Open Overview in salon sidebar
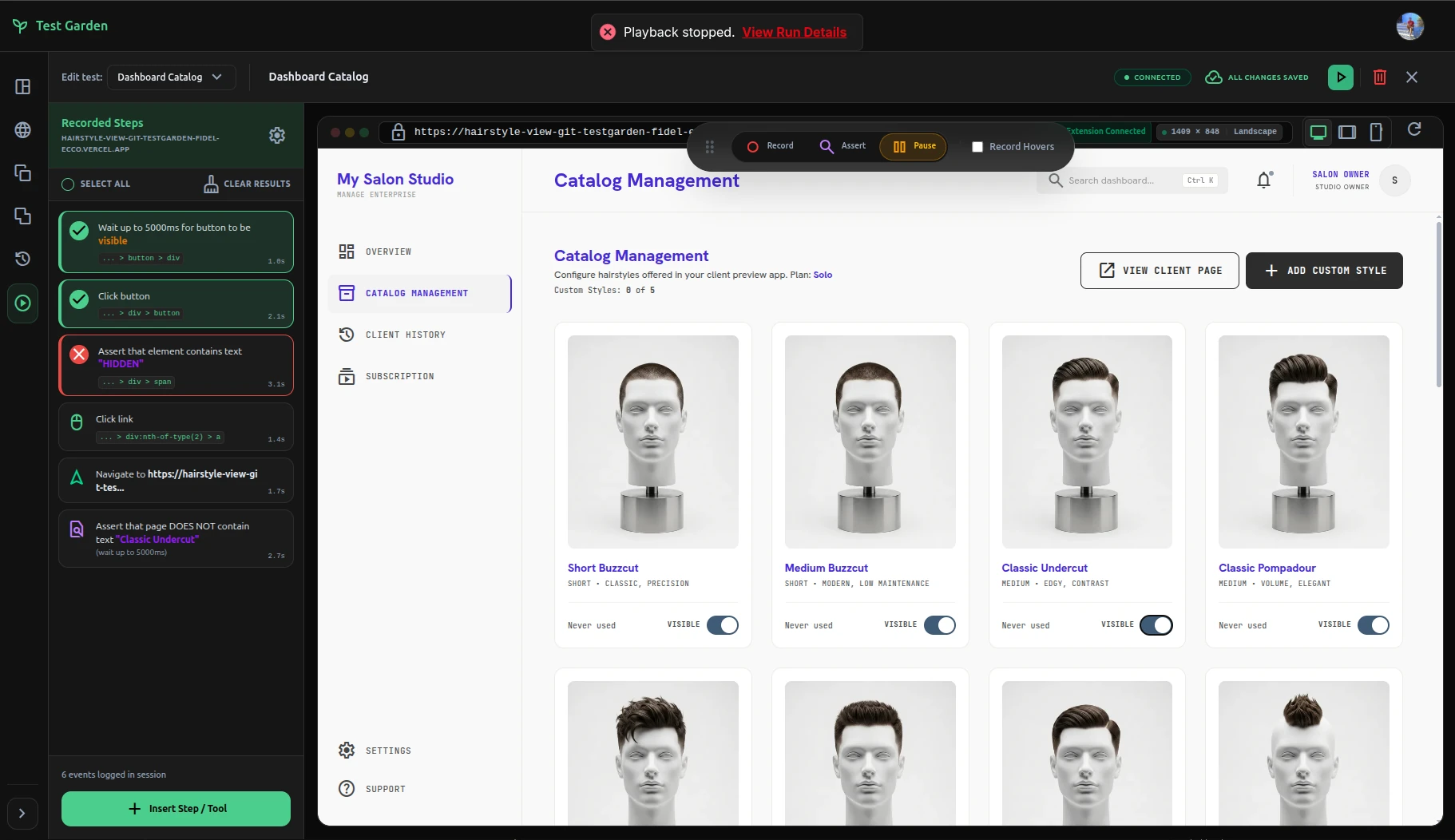 (419, 252)
